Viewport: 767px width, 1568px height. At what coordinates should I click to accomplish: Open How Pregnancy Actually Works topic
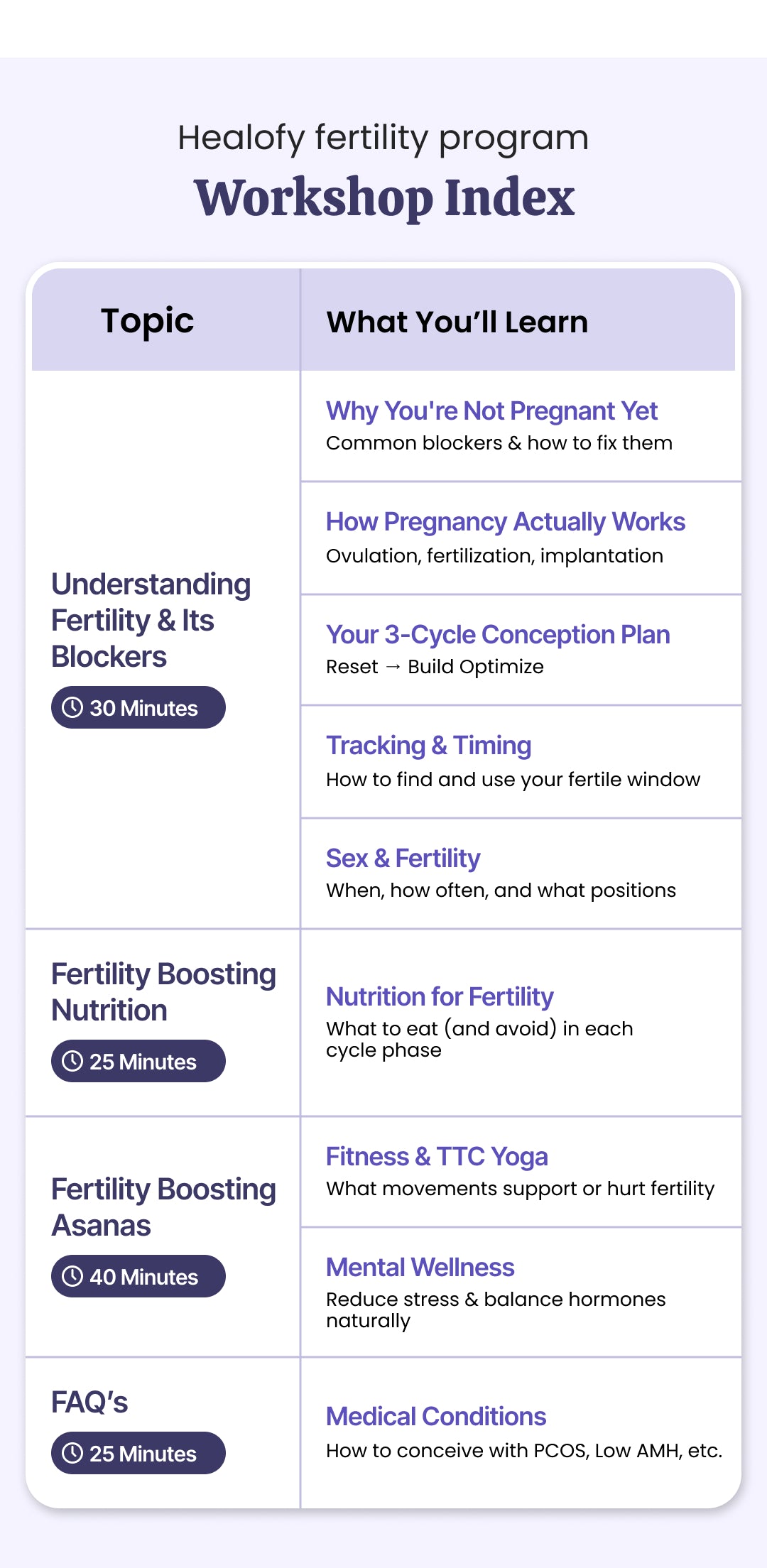(505, 522)
